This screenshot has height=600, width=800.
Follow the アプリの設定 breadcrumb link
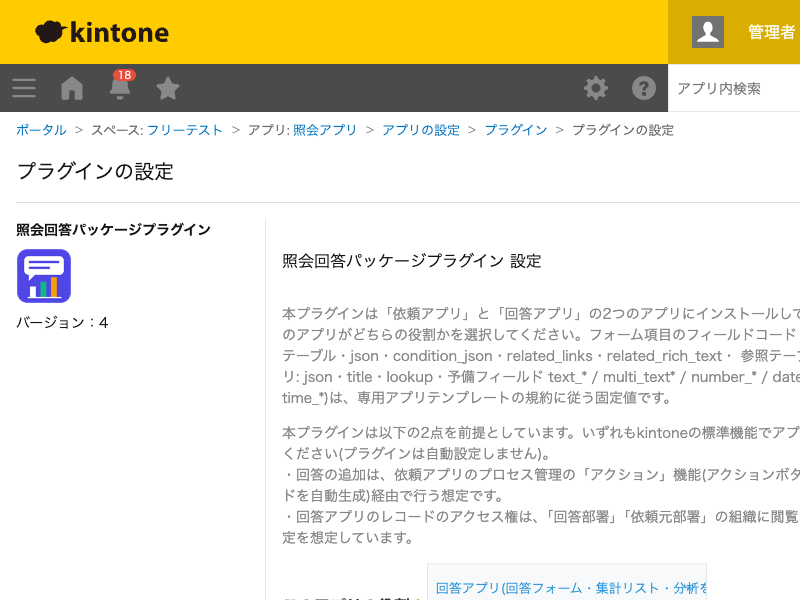point(421,130)
